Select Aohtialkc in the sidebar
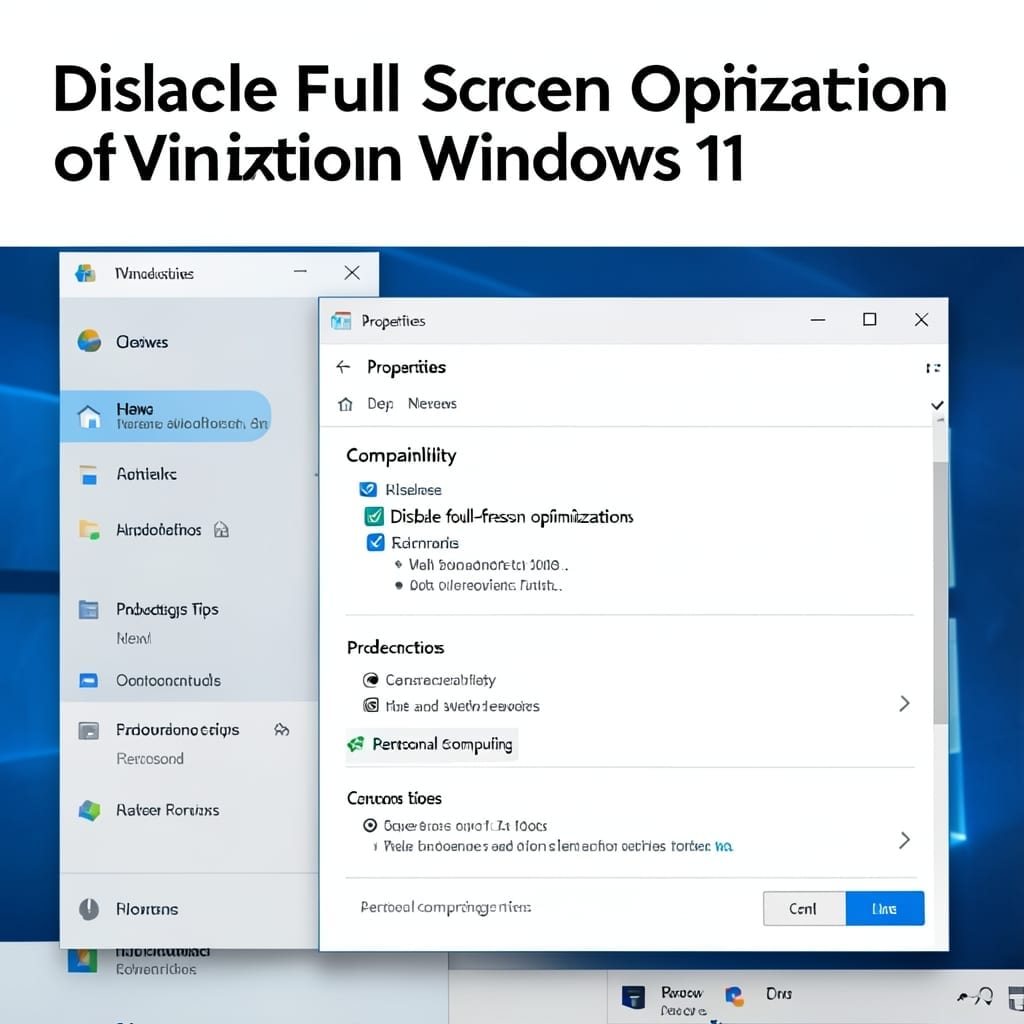 tap(146, 474)
